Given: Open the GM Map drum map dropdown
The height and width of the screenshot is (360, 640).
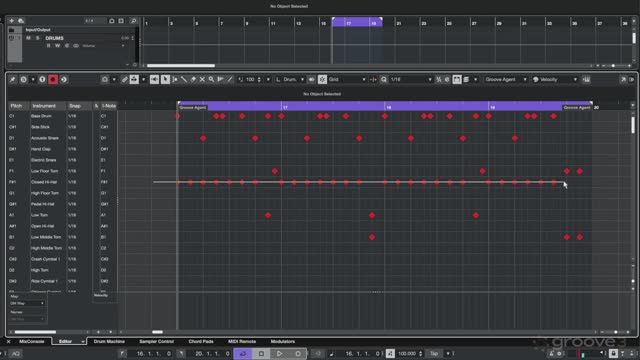Looking at the screenshot, I should coord(27,303).
